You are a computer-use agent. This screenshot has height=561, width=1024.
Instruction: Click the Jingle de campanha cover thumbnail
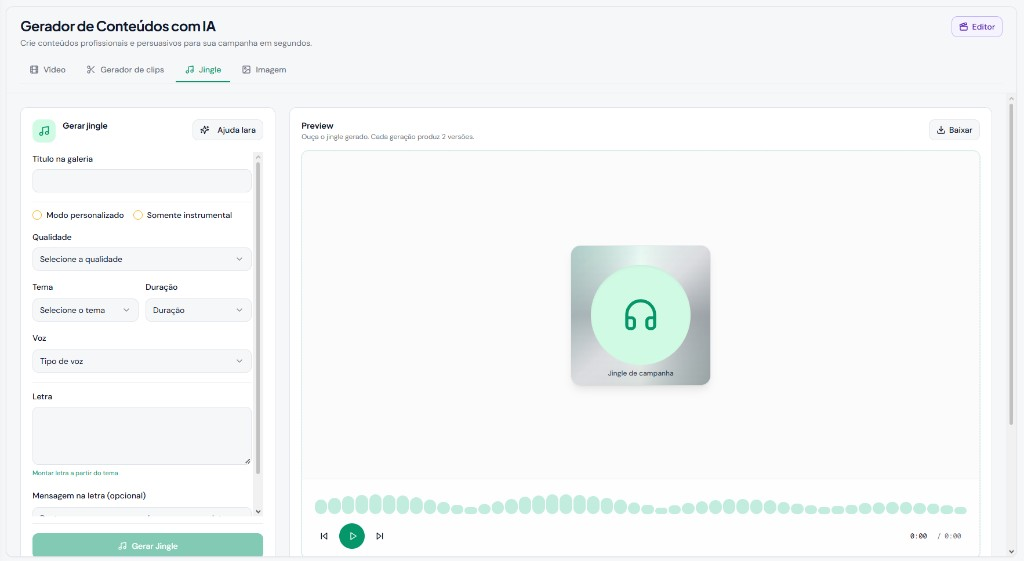641,315
